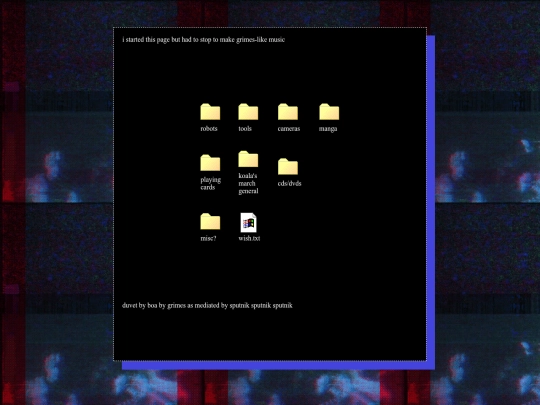Open the wish.txt file icon

click(x=248, y=222)
